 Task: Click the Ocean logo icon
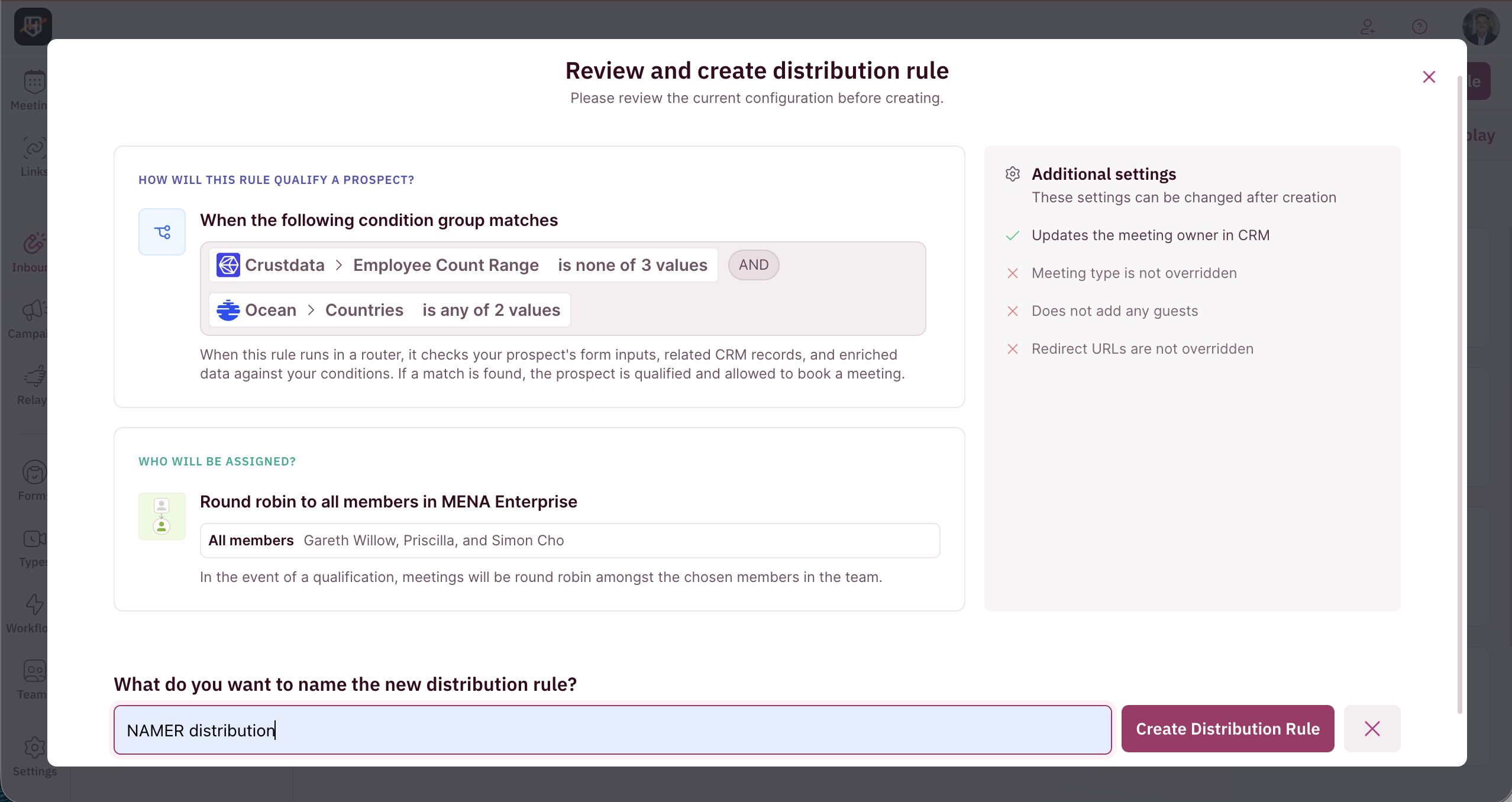coord(228,310)
